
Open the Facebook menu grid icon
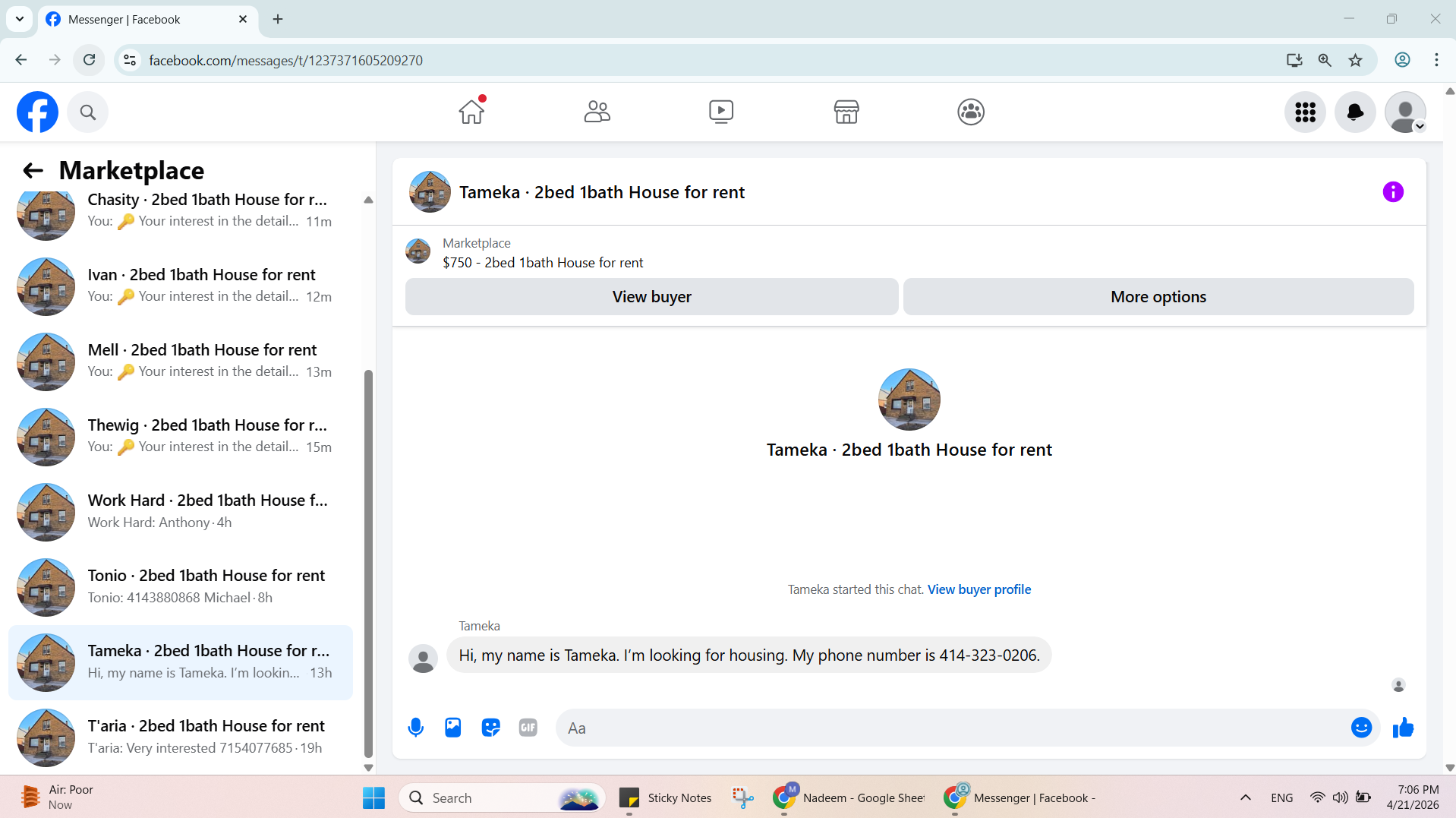pyautogui.click(x=1305, y=112)
